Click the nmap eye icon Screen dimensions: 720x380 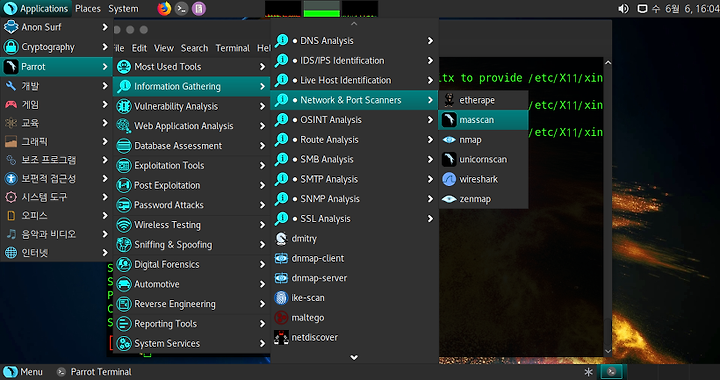coord(449,140)
